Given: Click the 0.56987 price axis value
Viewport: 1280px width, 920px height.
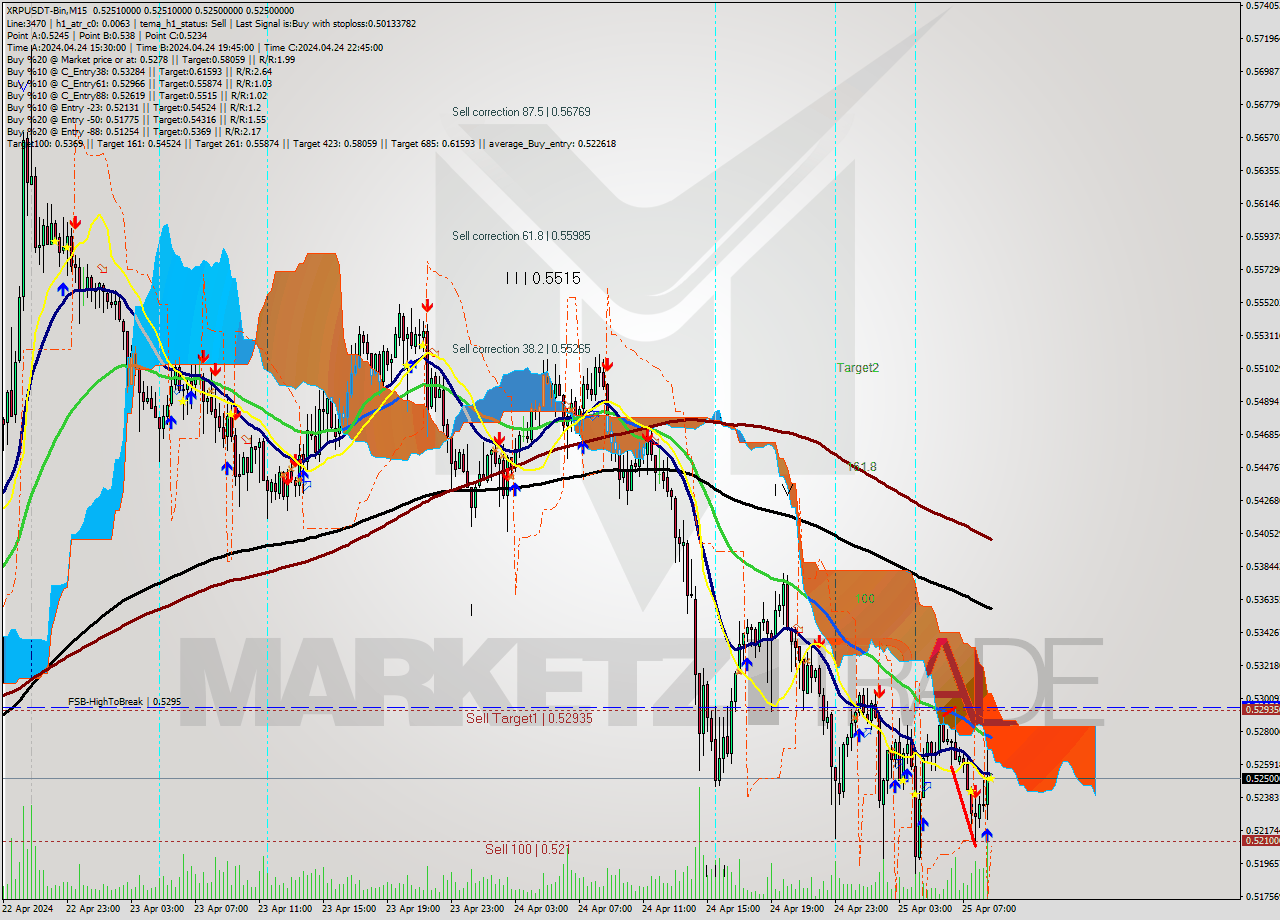Looking at the screenshot, I should coord(1261,72).
